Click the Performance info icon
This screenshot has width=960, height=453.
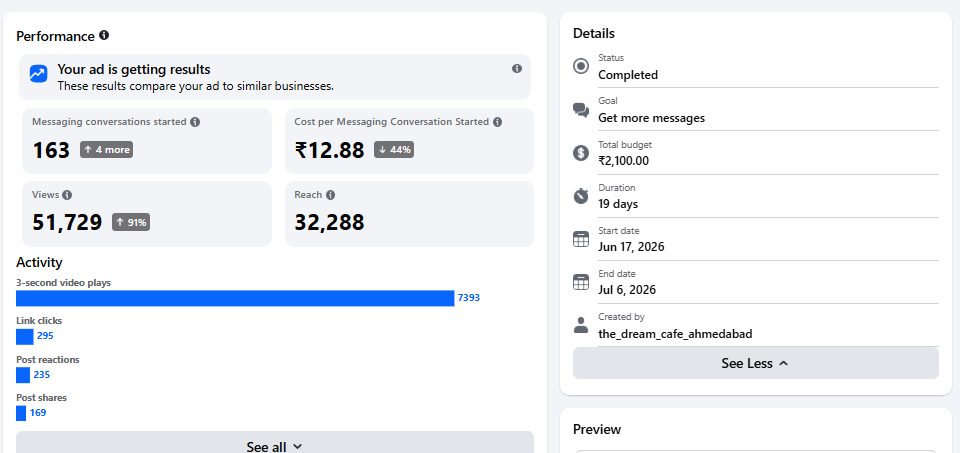click(x=104, y=36)
